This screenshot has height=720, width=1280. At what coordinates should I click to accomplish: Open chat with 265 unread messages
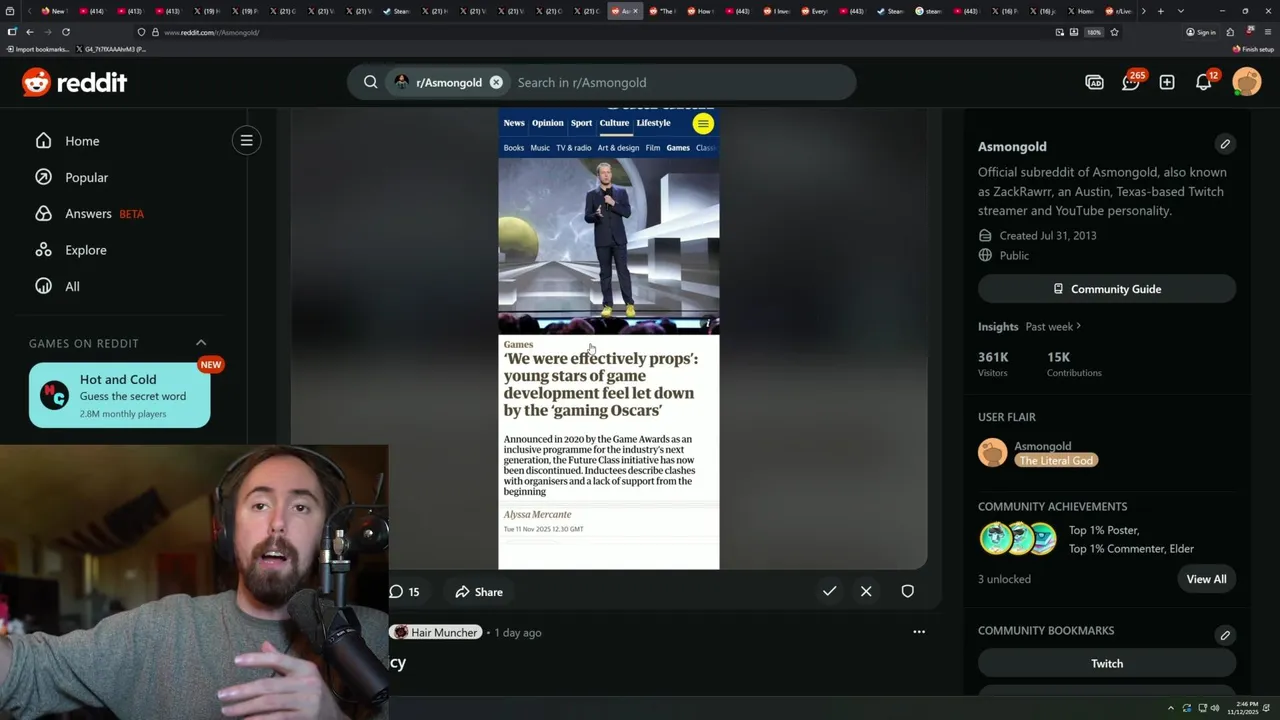[1131, 82]
